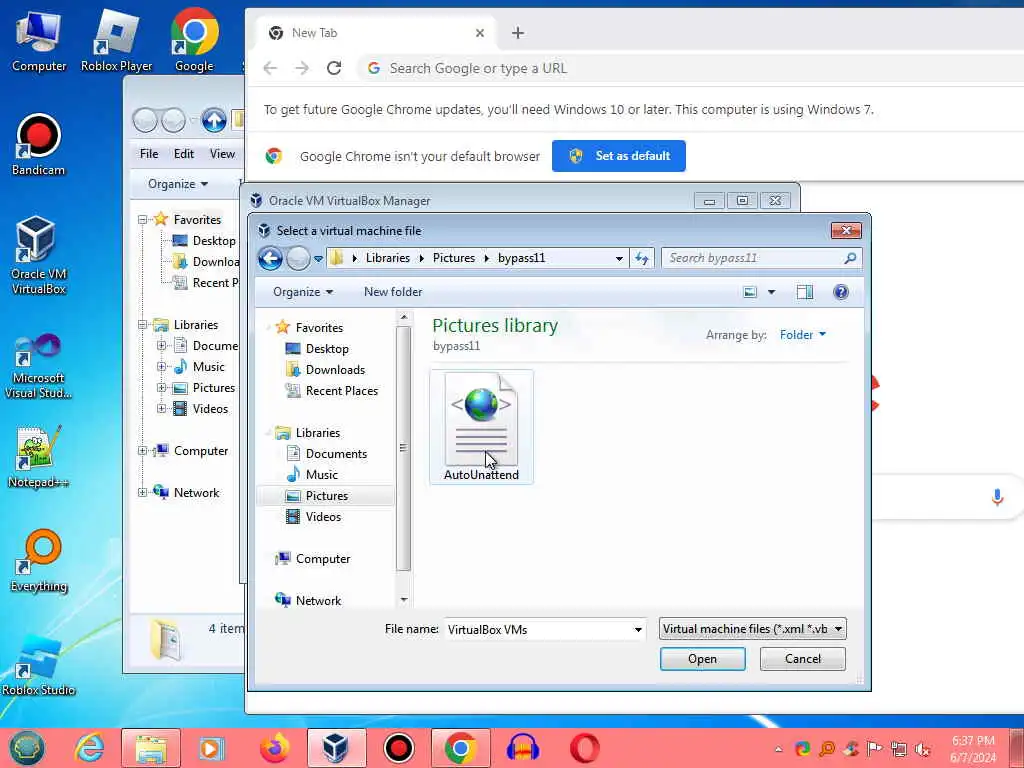Open Opera from the taskbar
1024x768 pixels.
[x=584, y=748]
